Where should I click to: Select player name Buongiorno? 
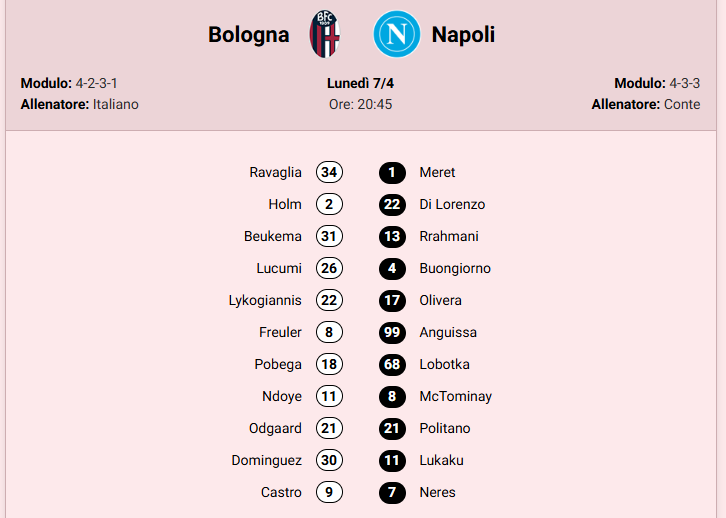(455, 268)
